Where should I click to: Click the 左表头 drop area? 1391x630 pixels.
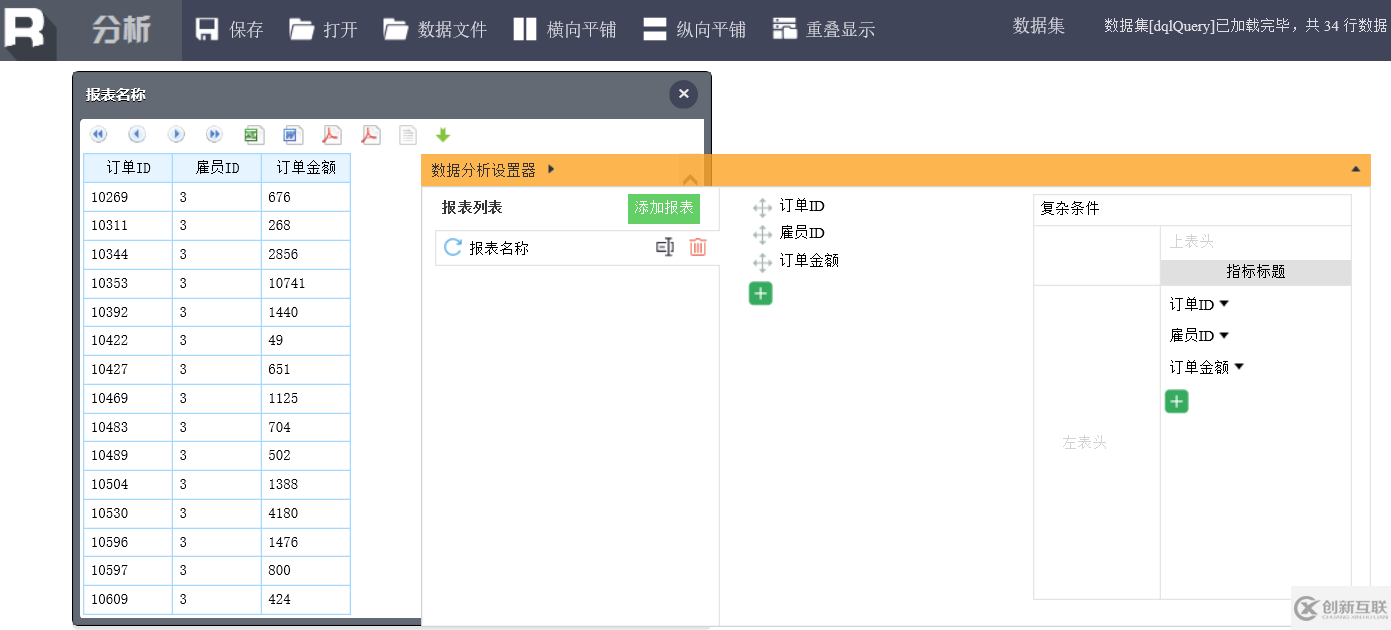(1085, 442)
